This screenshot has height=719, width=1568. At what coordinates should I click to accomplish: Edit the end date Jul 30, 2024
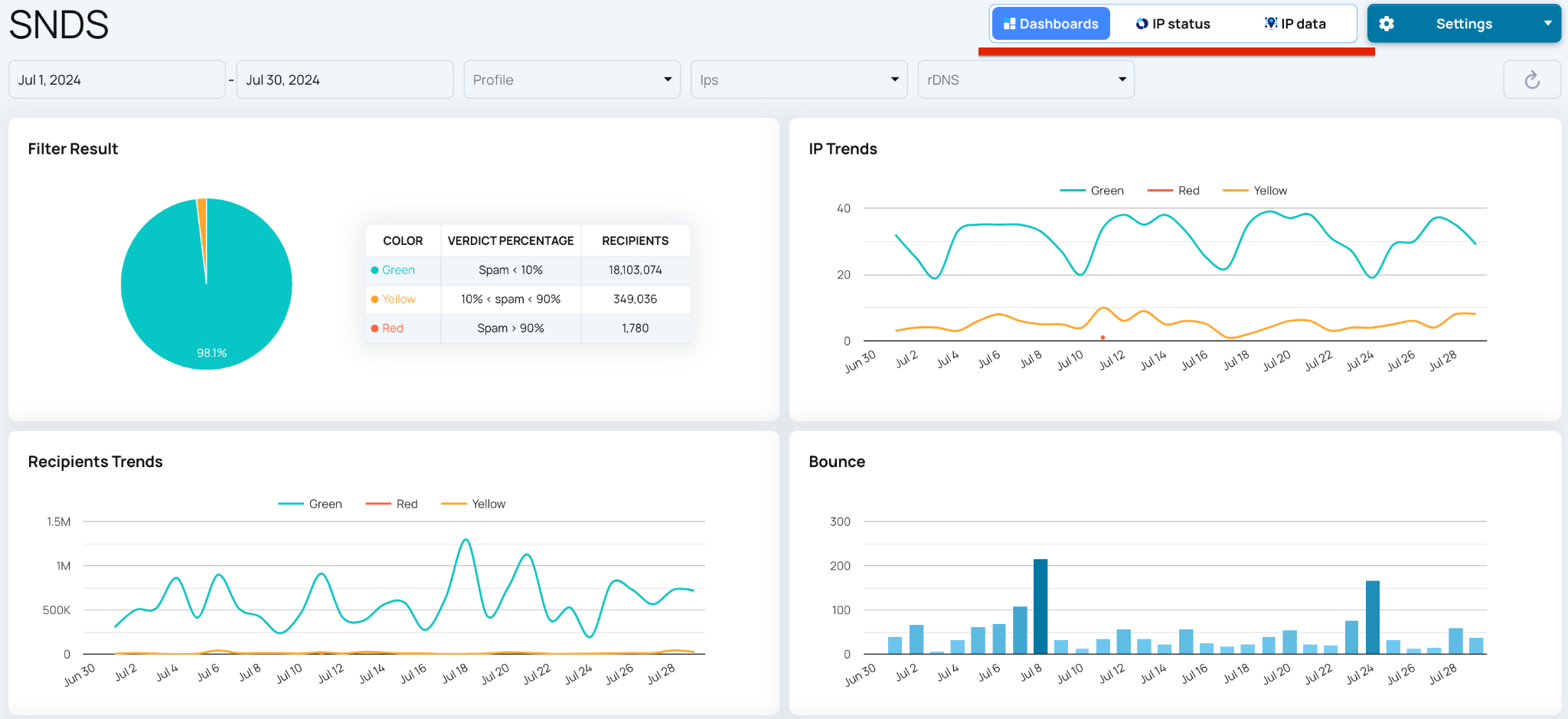click(x=345, y=80)
